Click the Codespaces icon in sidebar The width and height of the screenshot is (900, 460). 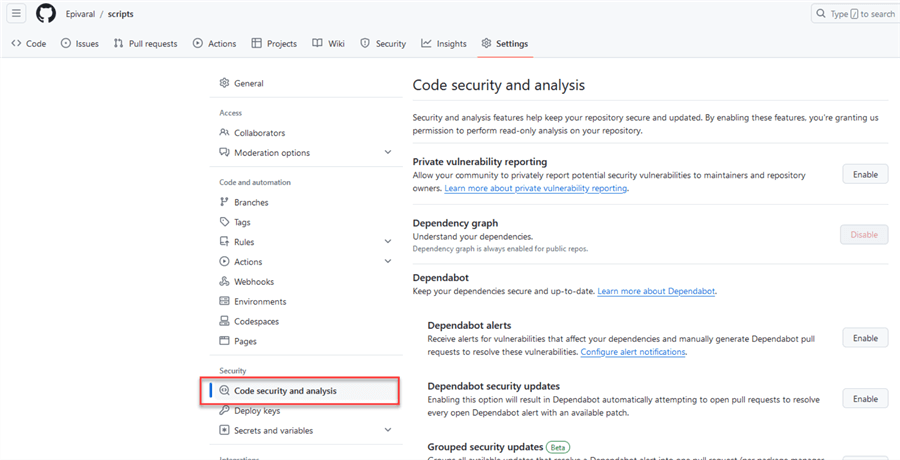pyautogui.click(x=224, y=322)
